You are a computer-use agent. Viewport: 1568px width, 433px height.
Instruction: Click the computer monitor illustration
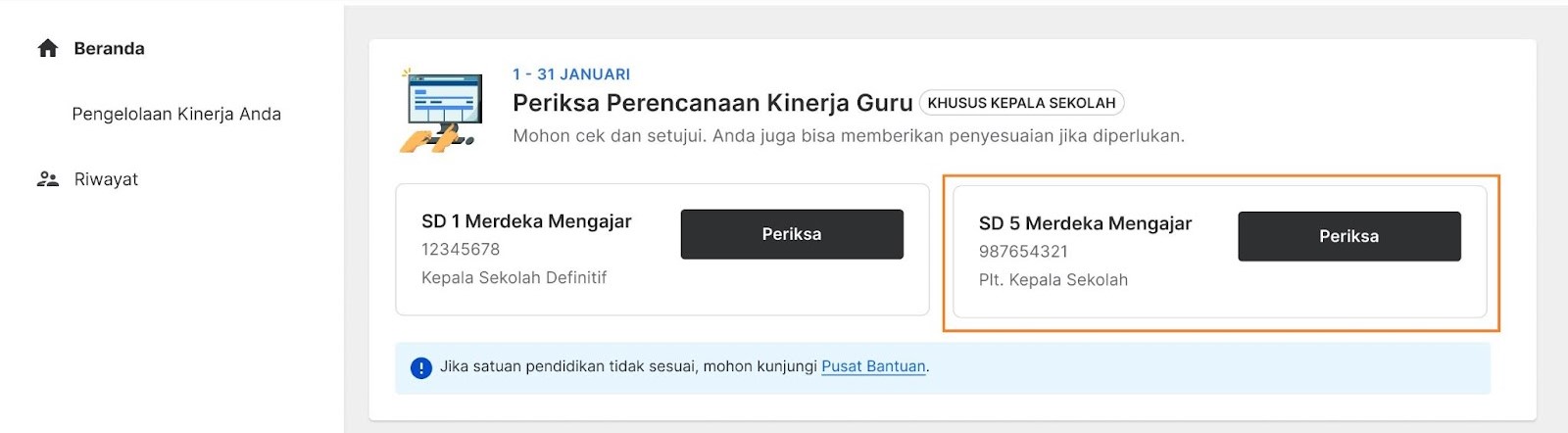(x=441, y=111)
